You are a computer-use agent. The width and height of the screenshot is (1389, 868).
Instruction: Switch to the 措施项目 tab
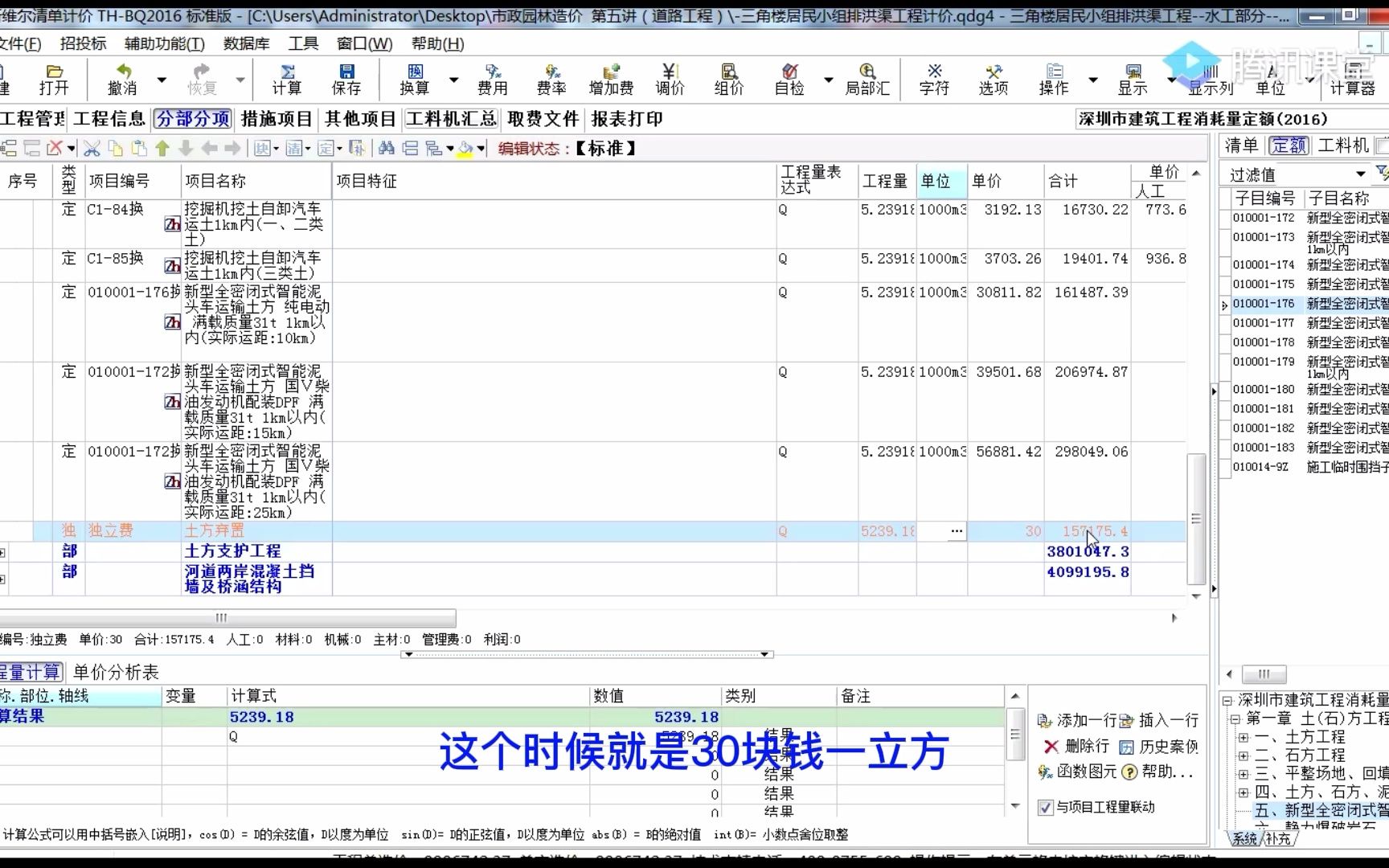coord(277,119)
